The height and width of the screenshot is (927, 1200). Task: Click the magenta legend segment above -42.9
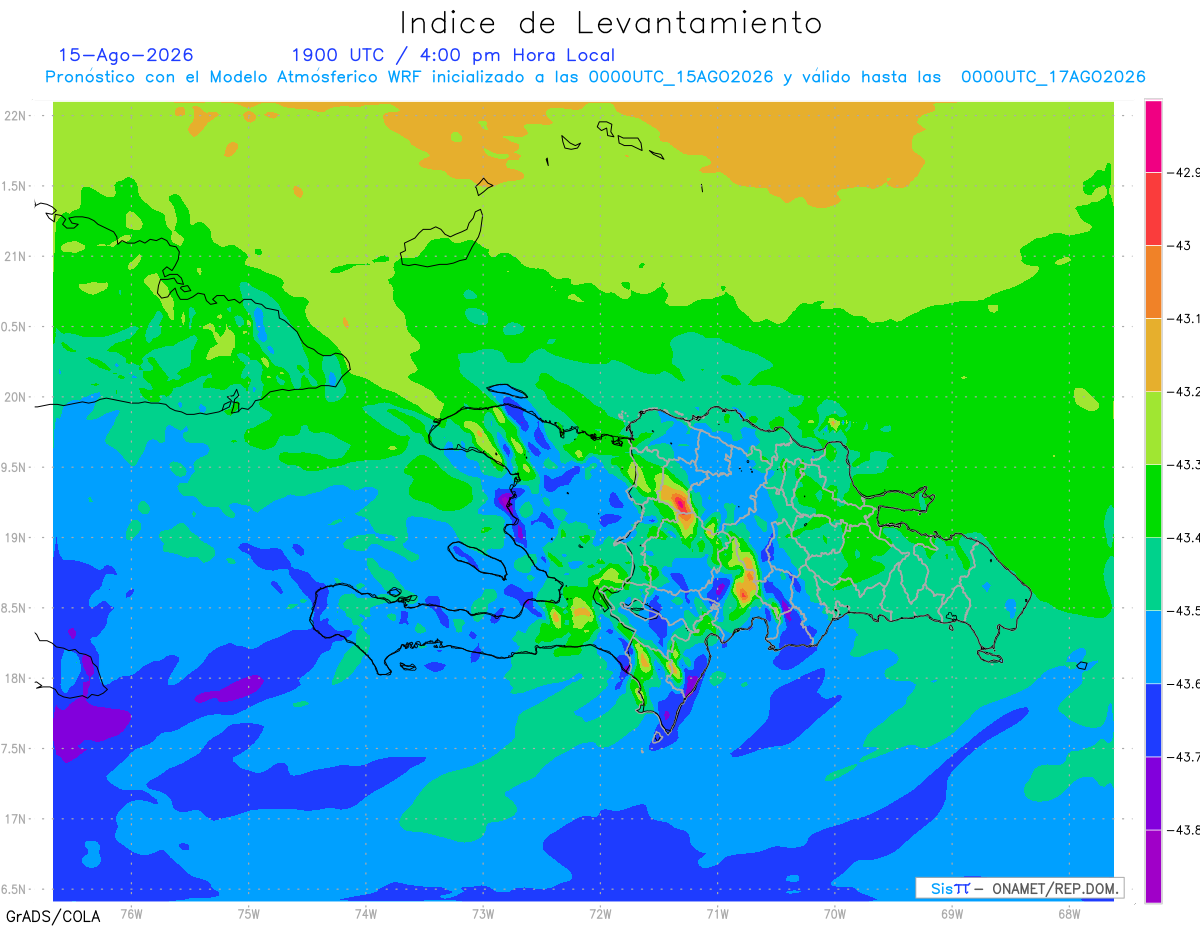coord(1153,136)
